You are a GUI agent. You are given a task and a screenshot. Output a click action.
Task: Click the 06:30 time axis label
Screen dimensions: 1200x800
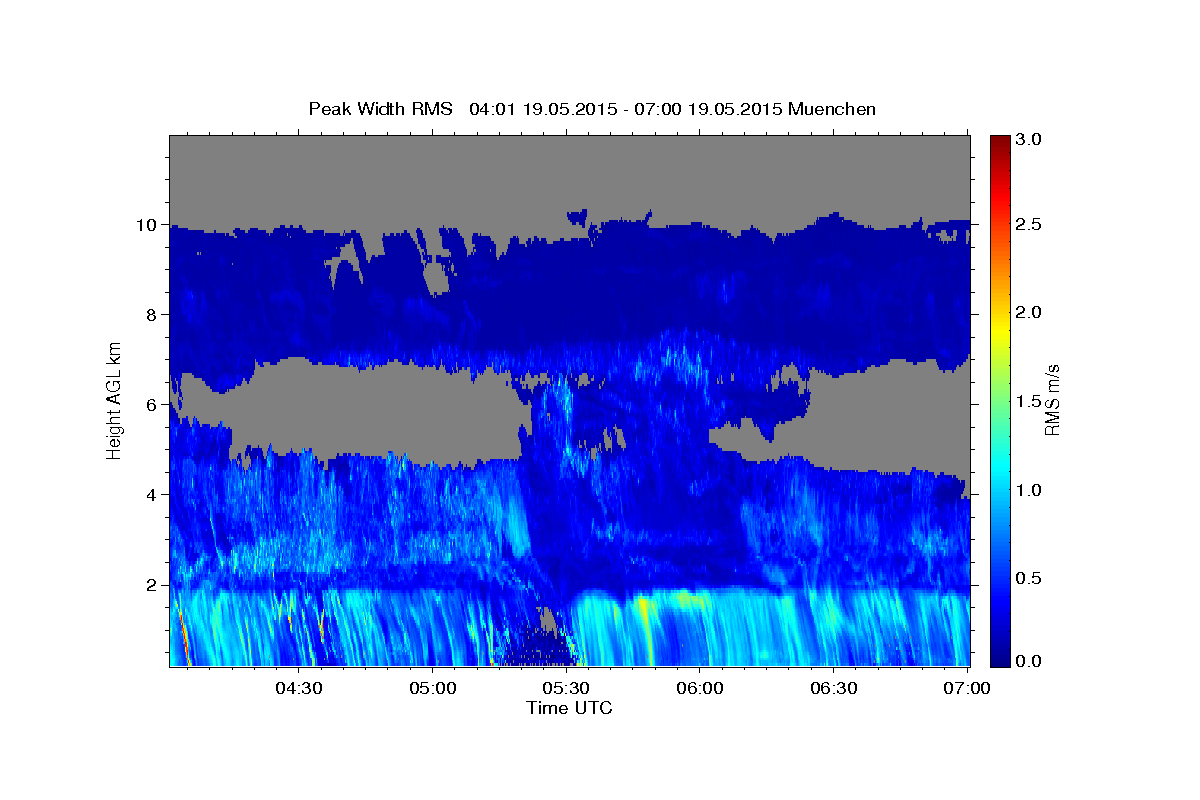(x=834, y=688)
